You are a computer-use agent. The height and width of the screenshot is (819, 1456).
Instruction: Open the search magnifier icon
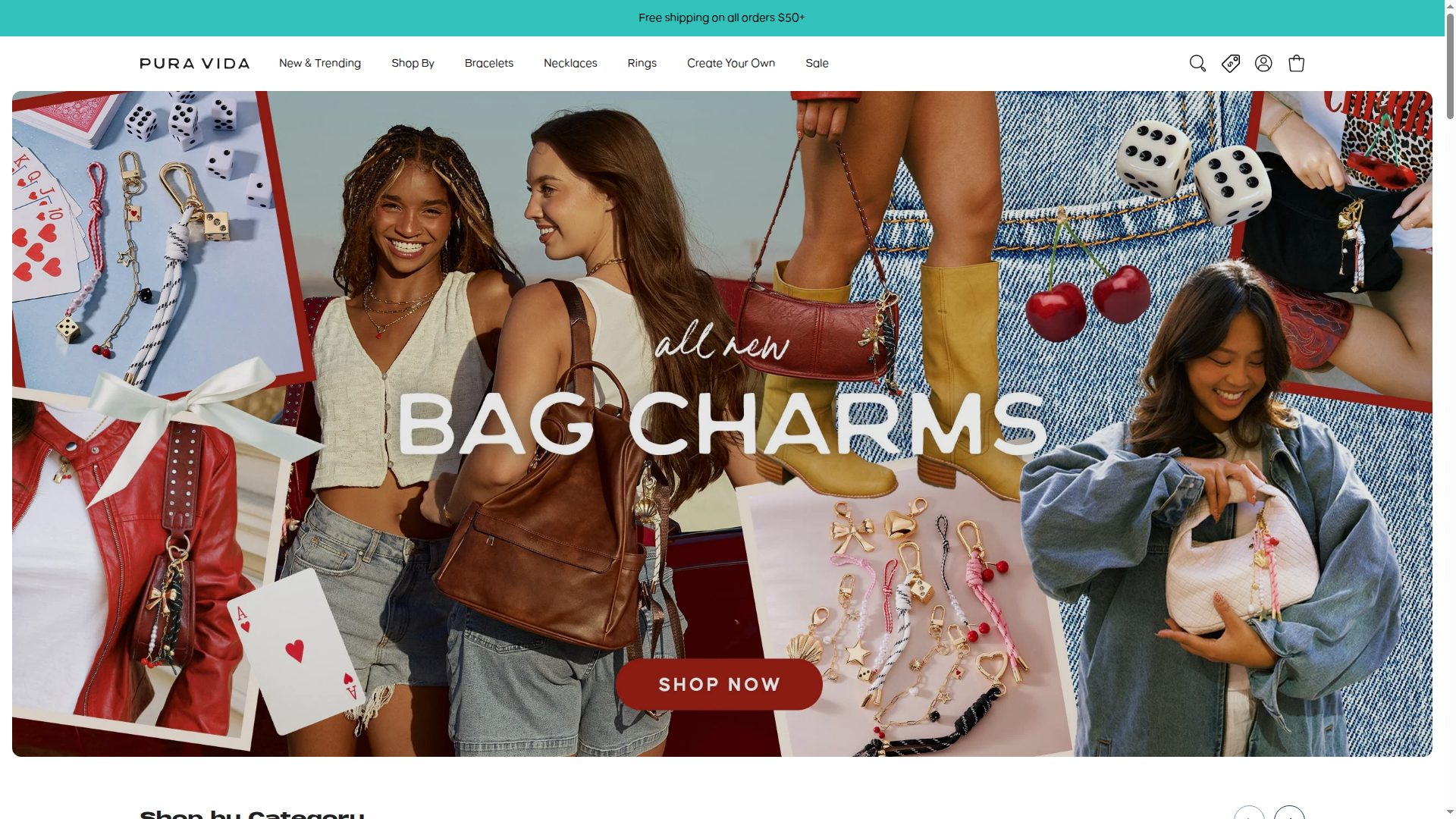(1197, 64)
